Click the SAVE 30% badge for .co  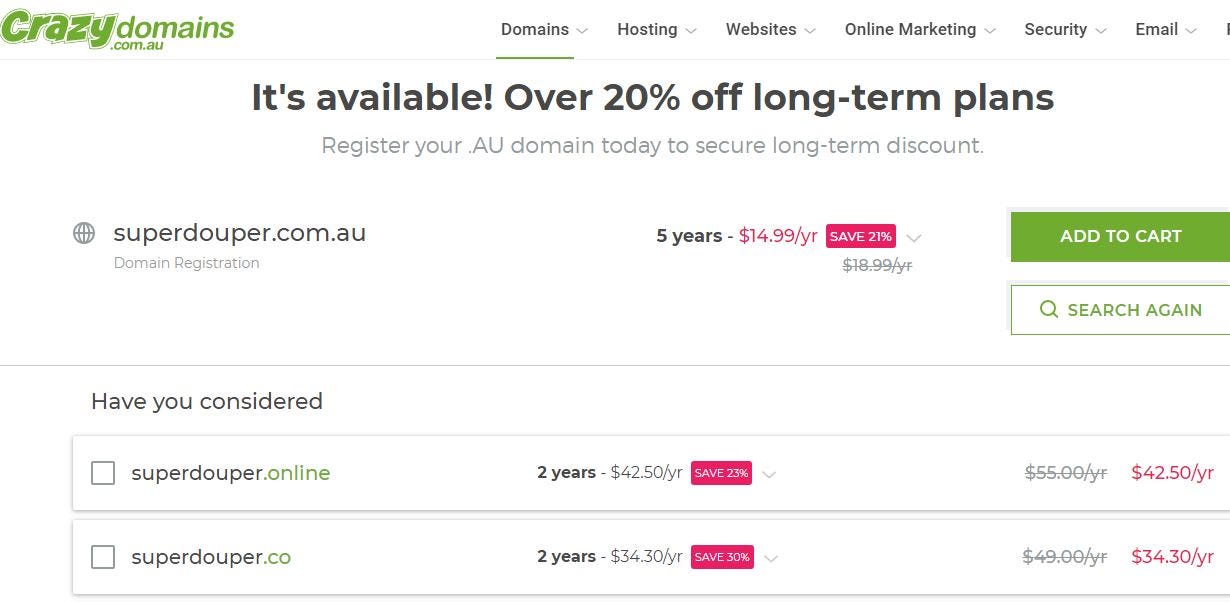[722, 557]
